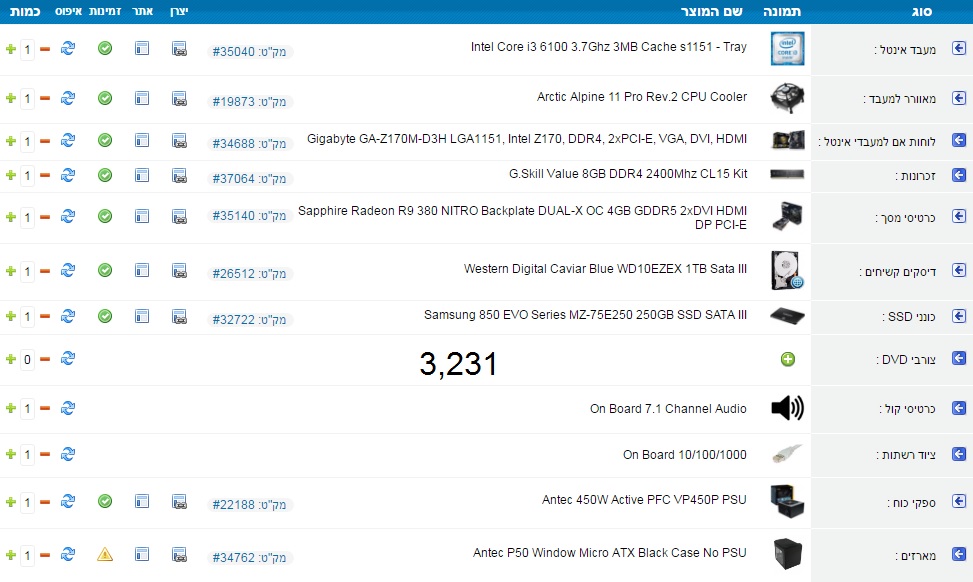Click the reset icon for Intel Core i3 6100
This screenshot has height=582, width=973.
point(68,48)
